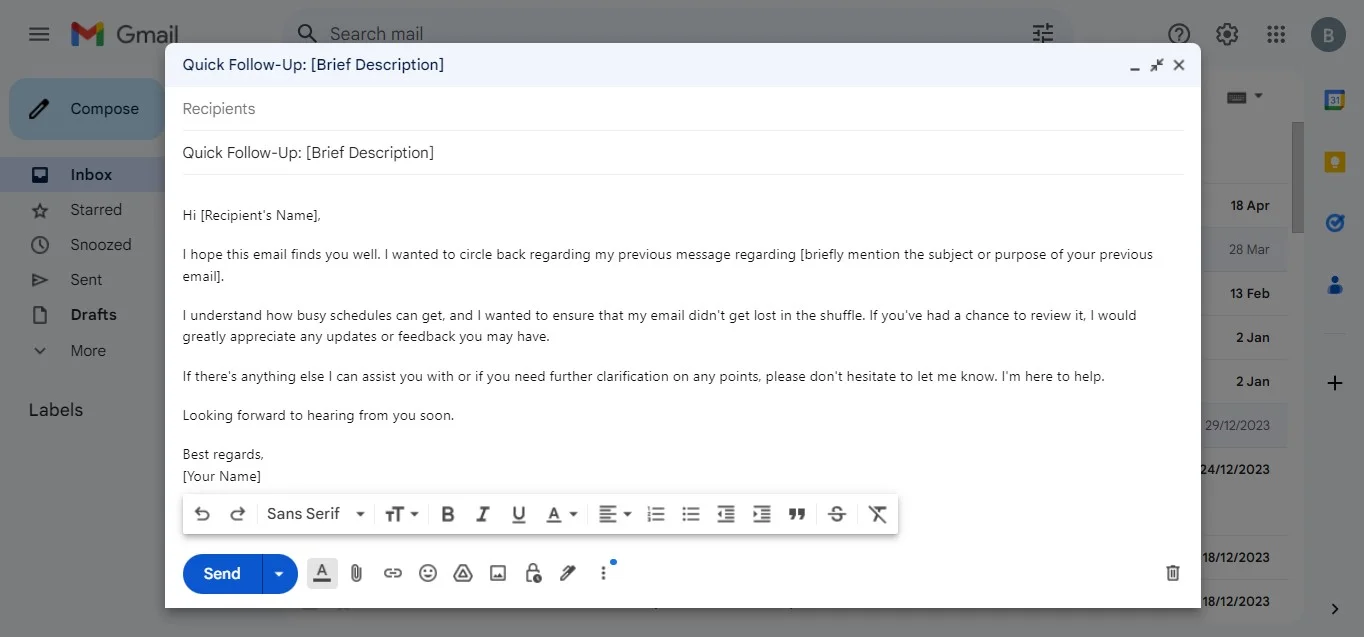Insert an emoji into the email
The height and width of the screenshot is (637, 1364).
pyautogui.click(x=428, y=573)
